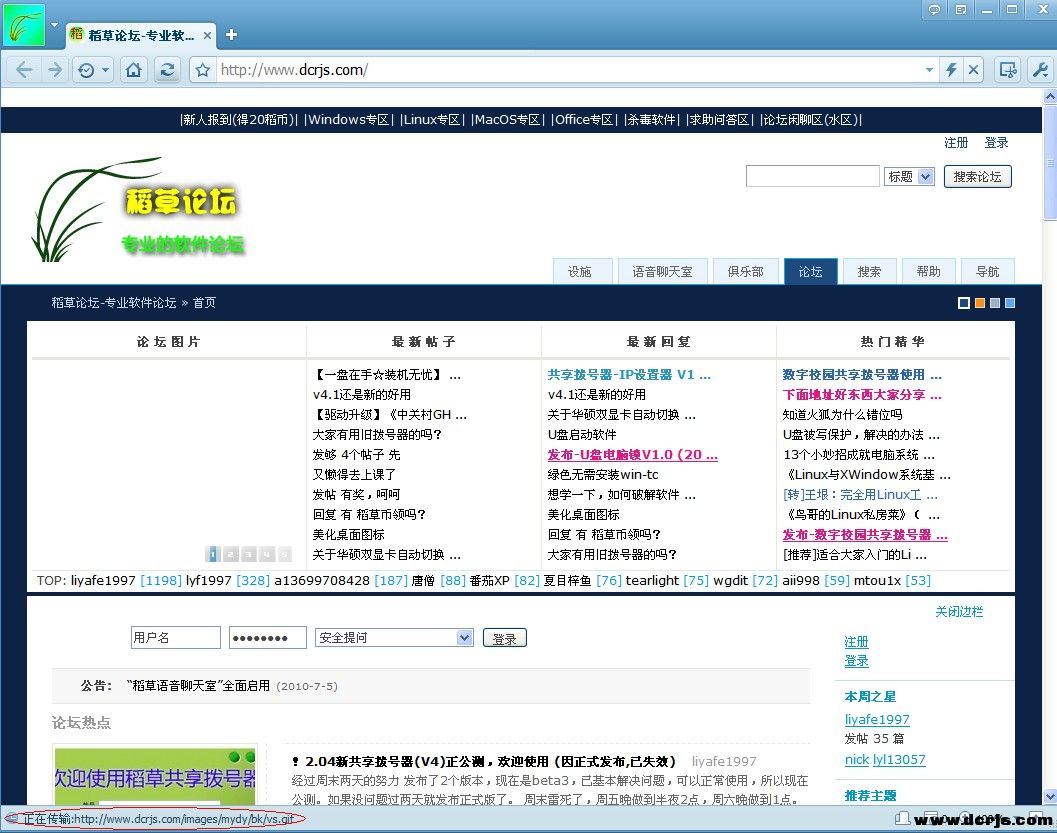The image size is (1057, 833).
Task: Reload the page with the refresh icon
Action: [x=167, y=70]
